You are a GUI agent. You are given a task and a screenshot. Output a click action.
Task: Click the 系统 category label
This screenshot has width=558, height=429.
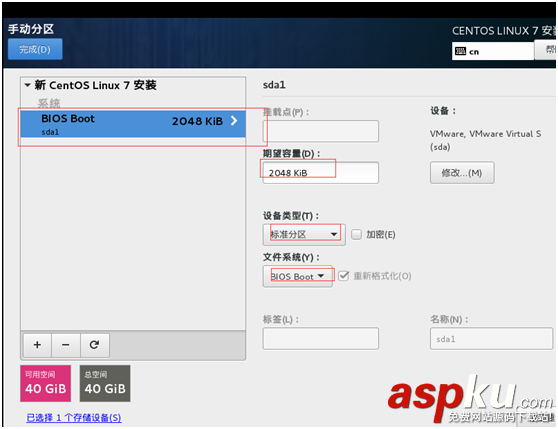pos(49,103)
